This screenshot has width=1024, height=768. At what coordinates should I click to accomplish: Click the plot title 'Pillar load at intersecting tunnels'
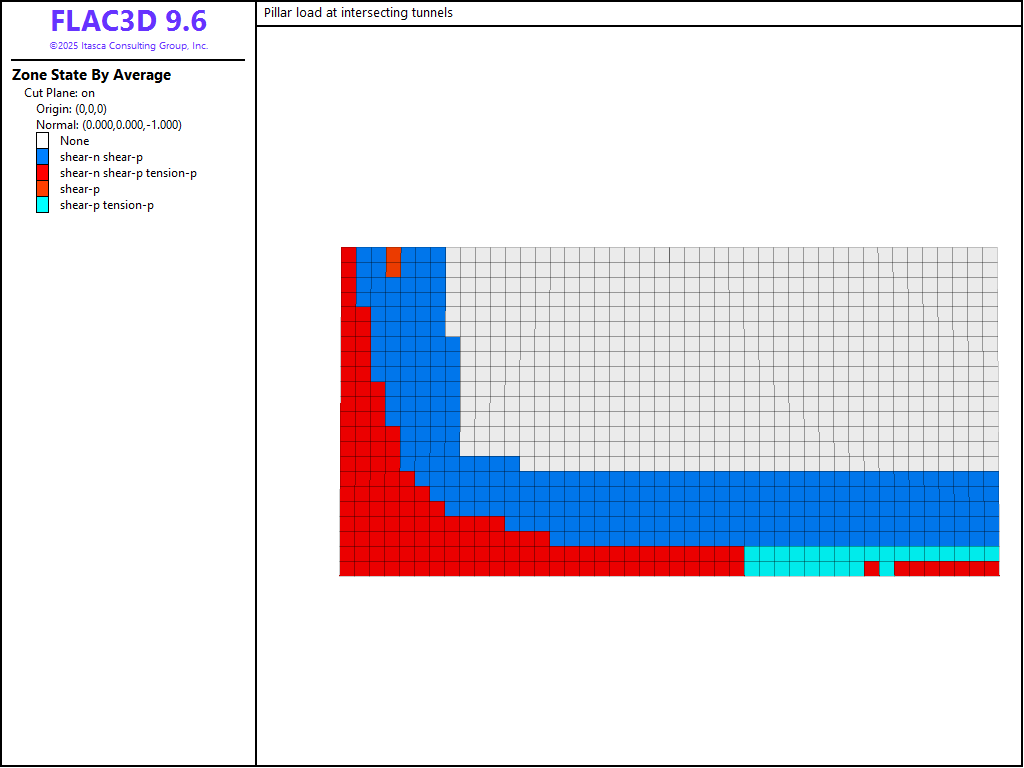tap(358, 13)
